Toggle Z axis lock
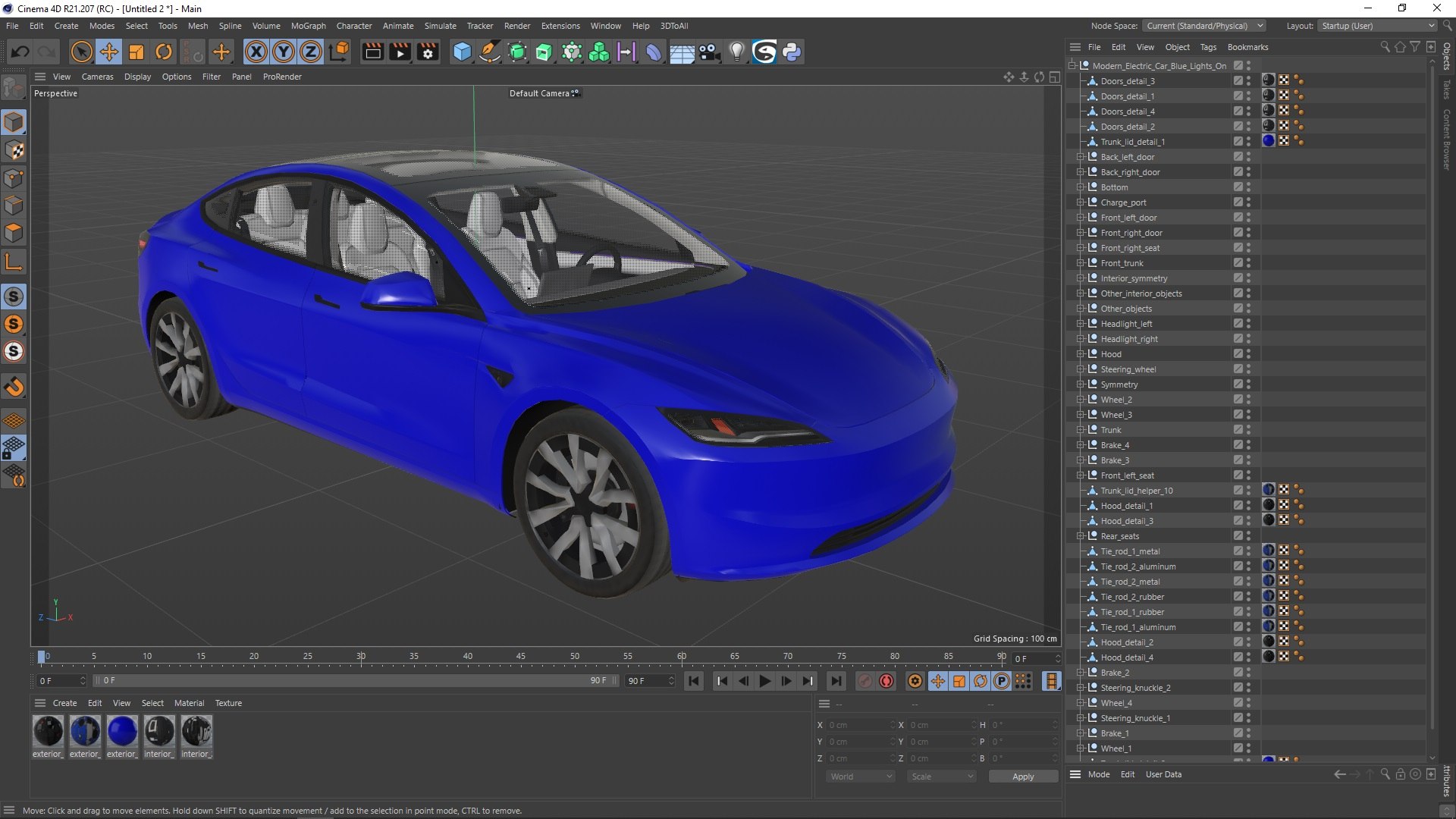 click(x=311, y=52)
